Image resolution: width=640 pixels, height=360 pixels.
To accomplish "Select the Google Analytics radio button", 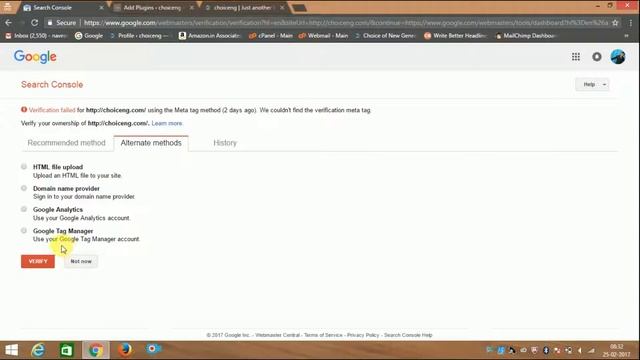I will tap(24, 209).
